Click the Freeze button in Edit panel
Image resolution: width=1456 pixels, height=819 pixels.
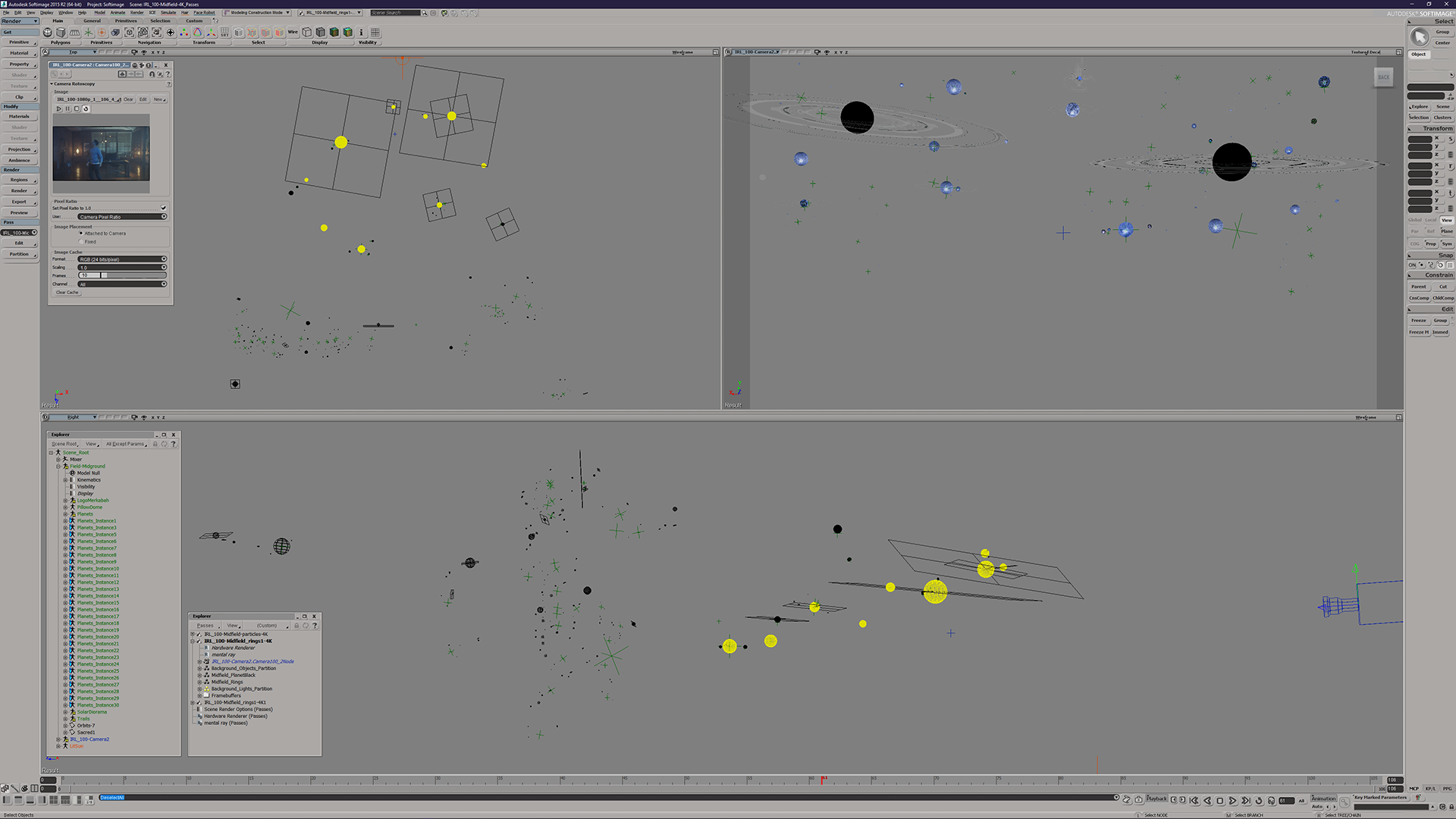click(x=1418, y=321)
